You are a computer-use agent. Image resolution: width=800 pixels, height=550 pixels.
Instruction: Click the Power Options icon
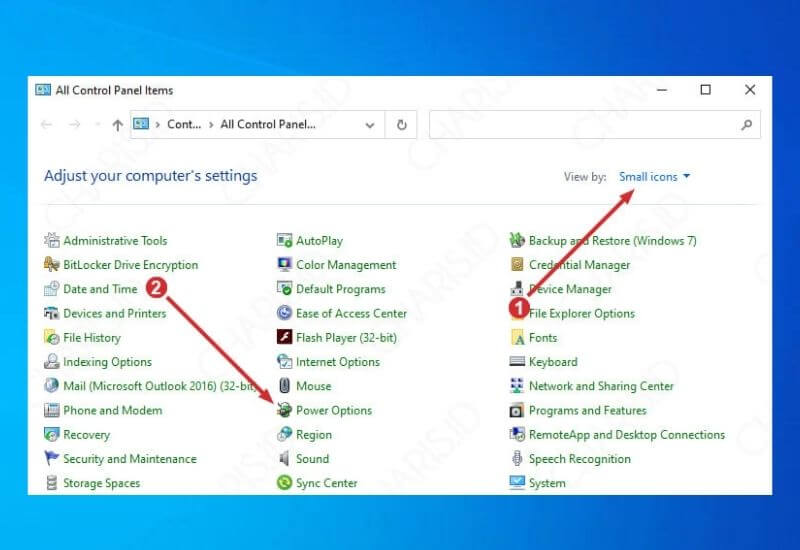coord(285,411)
